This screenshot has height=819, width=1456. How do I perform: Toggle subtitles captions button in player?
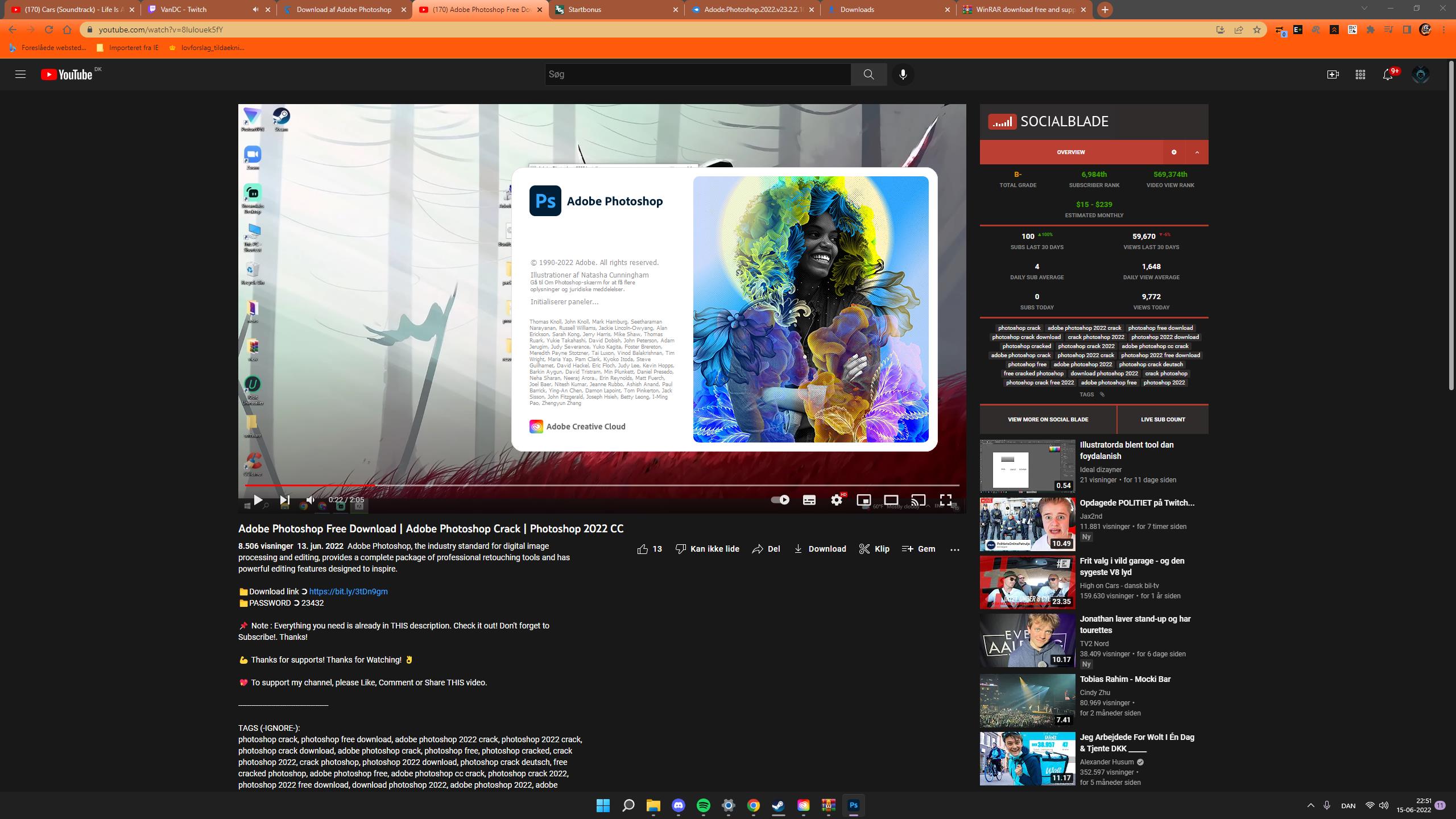[809, 500]
